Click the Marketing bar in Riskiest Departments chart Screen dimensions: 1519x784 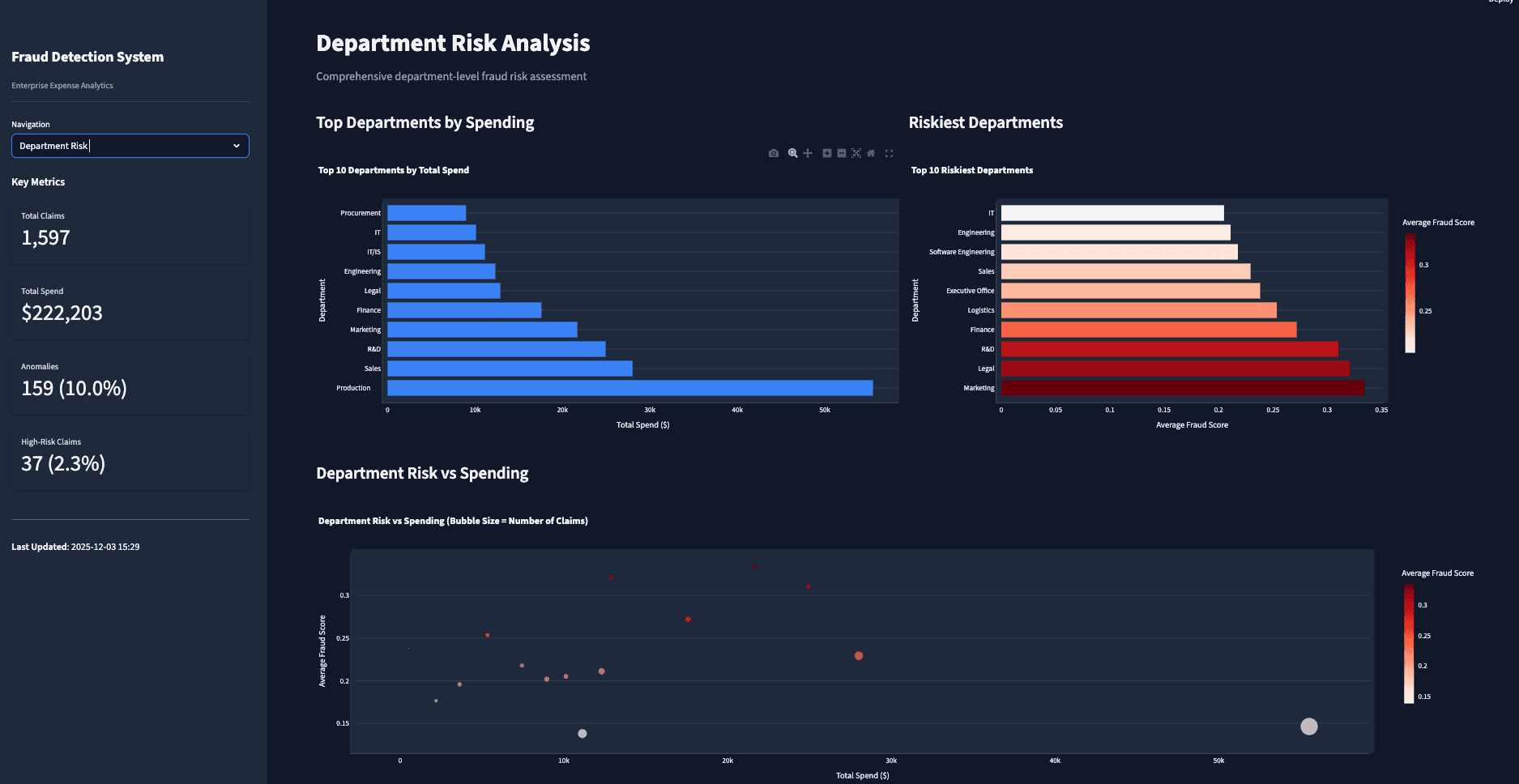[1182, 388]
